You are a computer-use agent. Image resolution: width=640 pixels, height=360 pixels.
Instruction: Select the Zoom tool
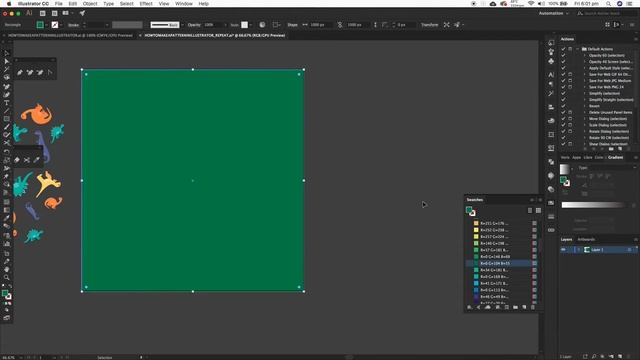point(7,278)
